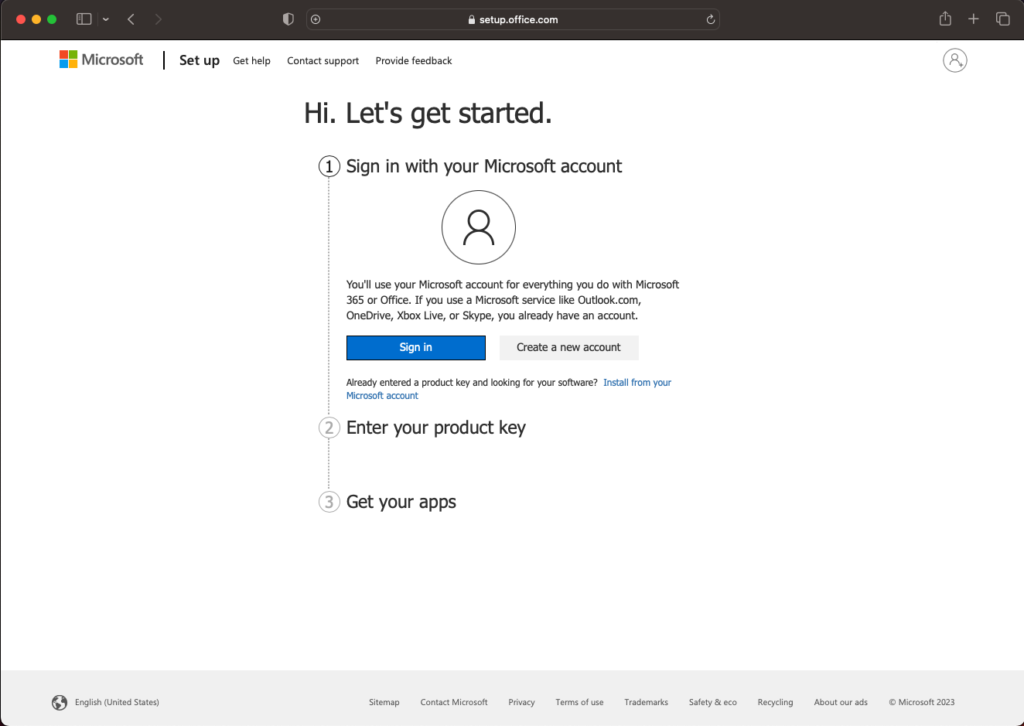Click the large profile avatar circle
The height and width of the screenshot is (726, 1024).
(x=478, y=227)
